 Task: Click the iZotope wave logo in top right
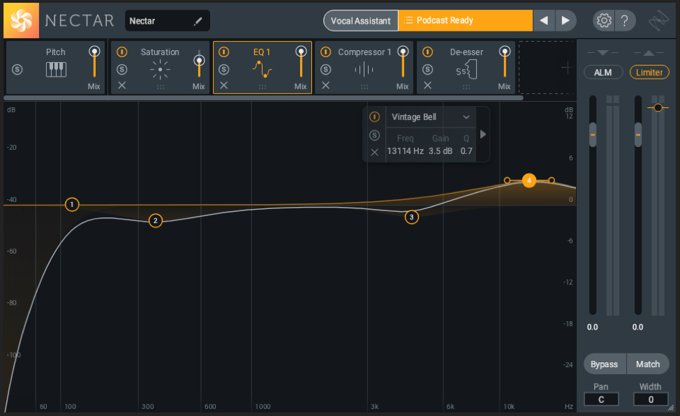click(658, 20)
